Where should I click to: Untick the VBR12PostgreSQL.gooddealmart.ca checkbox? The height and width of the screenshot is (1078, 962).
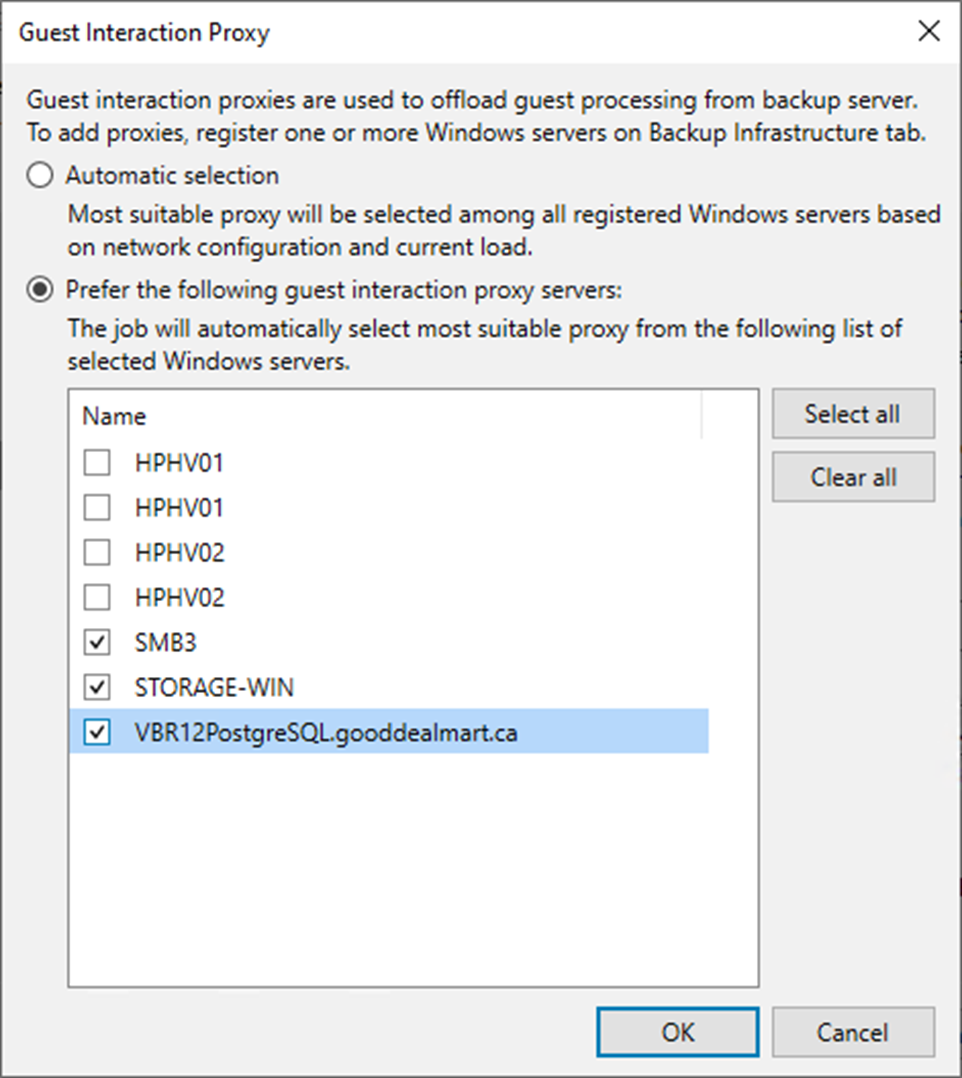(97, 733)
